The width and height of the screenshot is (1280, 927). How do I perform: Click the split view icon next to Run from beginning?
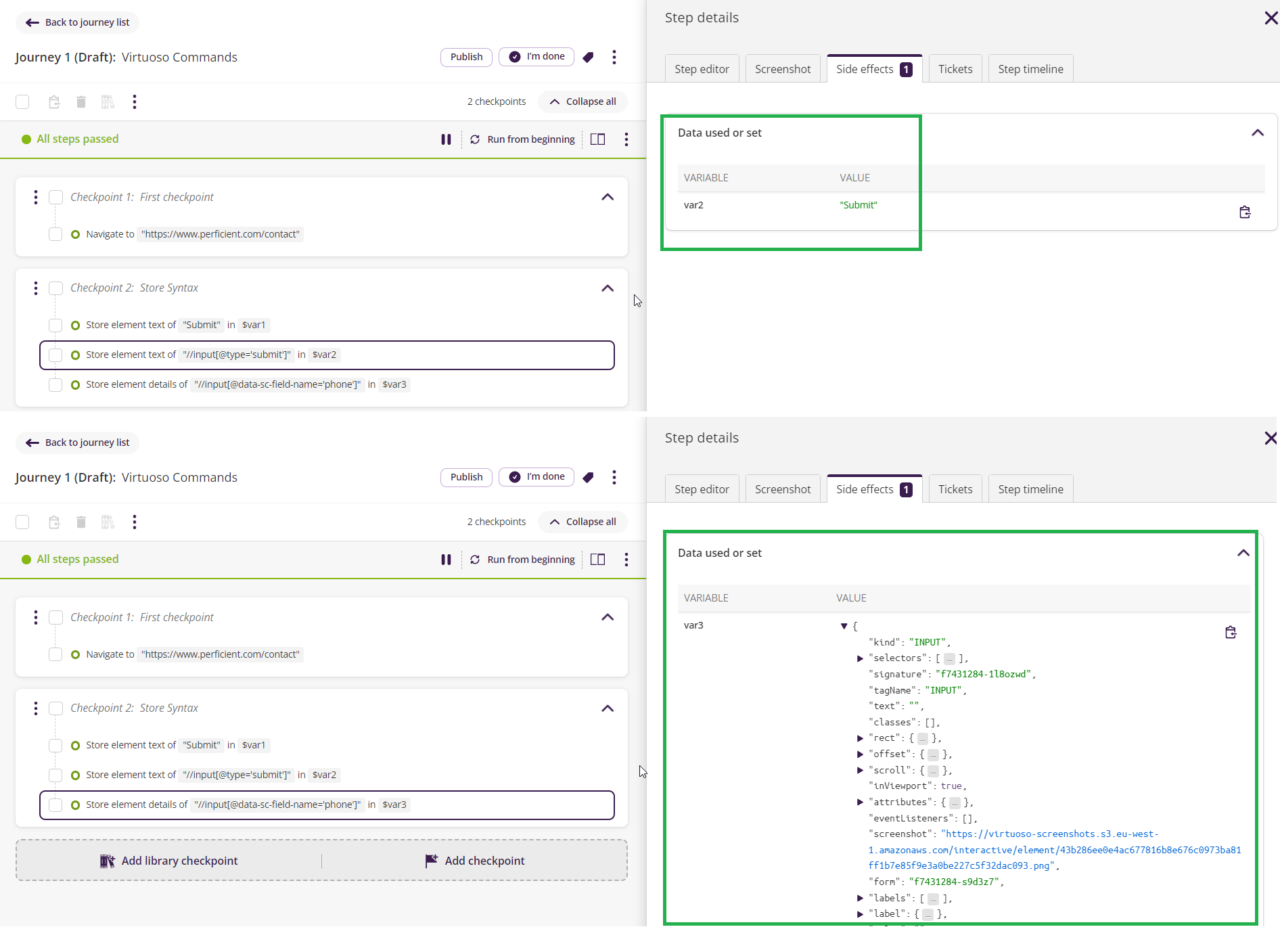(x=597, y=139)
